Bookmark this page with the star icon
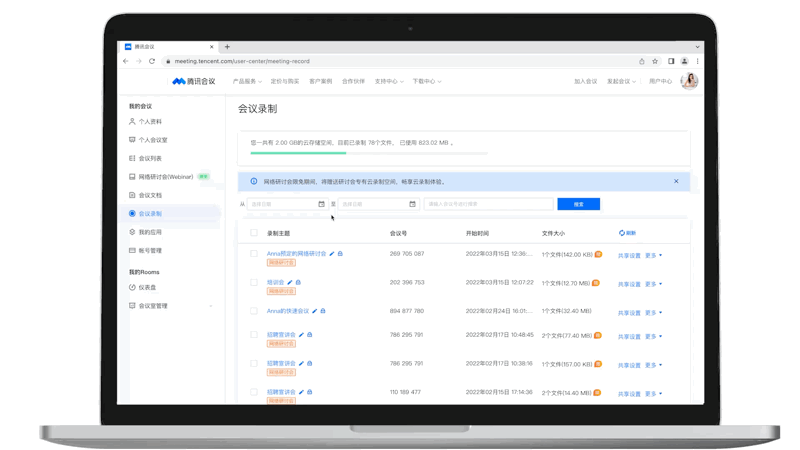Image resolution: width=800 pixels, height=450 pixels. 655,61
